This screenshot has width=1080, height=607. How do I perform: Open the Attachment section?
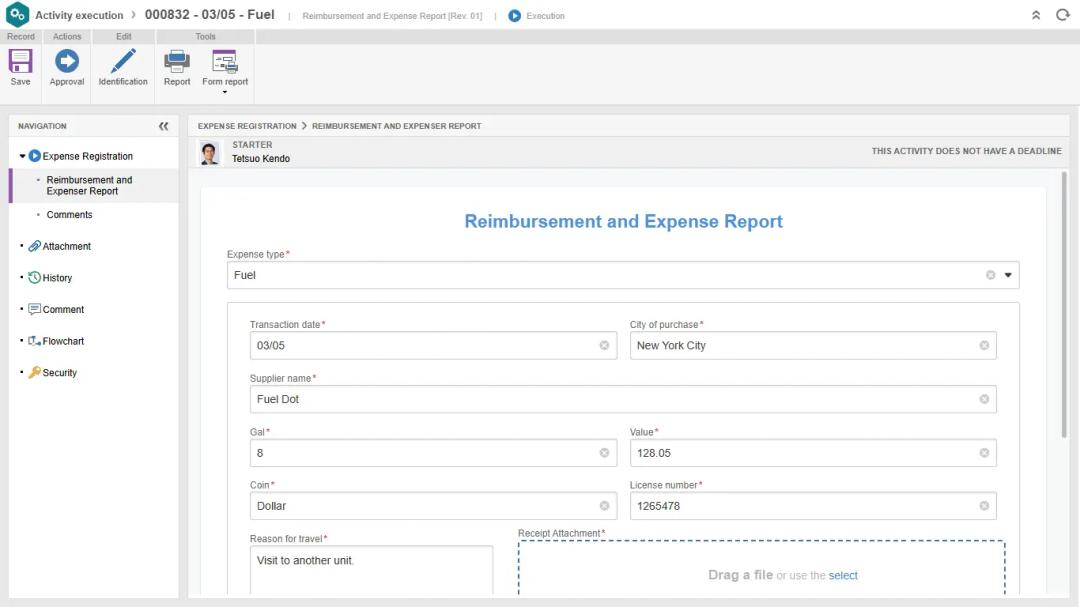click(66, 246)
